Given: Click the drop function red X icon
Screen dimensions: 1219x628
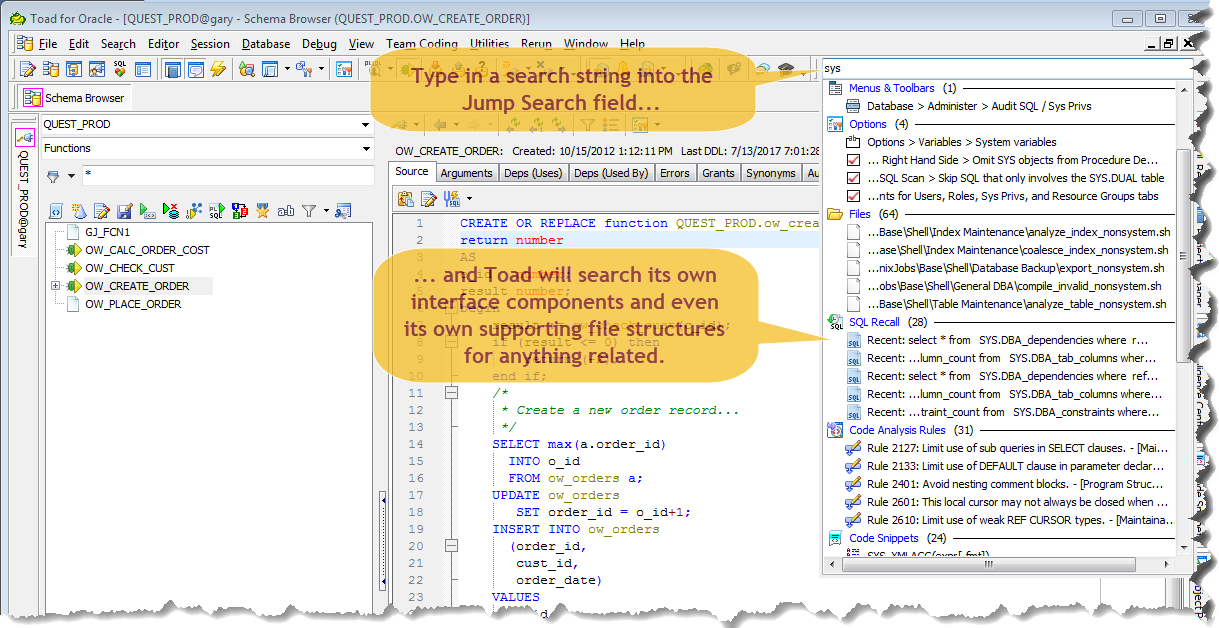Looking at the screenshot, I should click(171, 211).
